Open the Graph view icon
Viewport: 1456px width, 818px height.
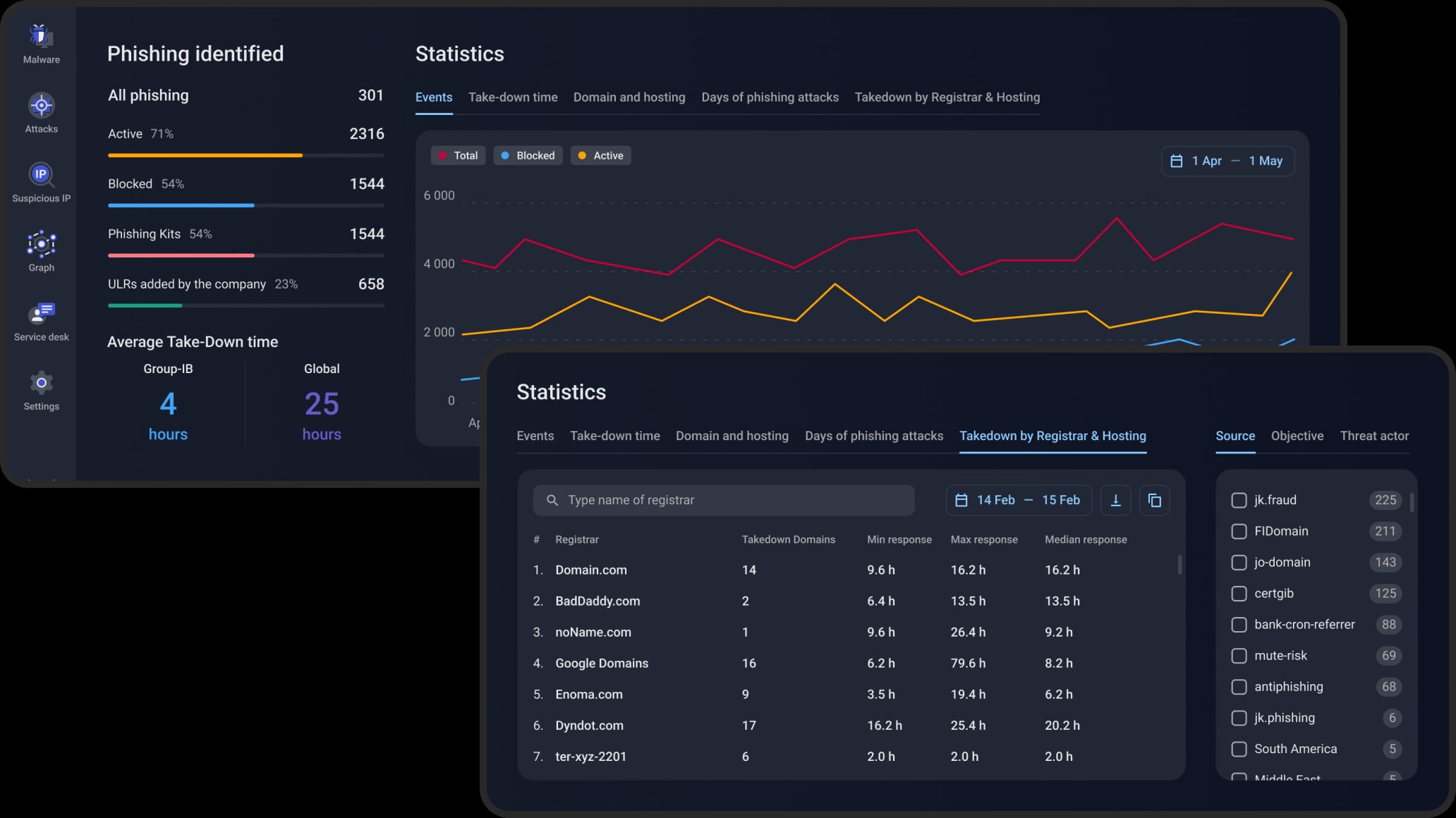click(x=41, y=244)
